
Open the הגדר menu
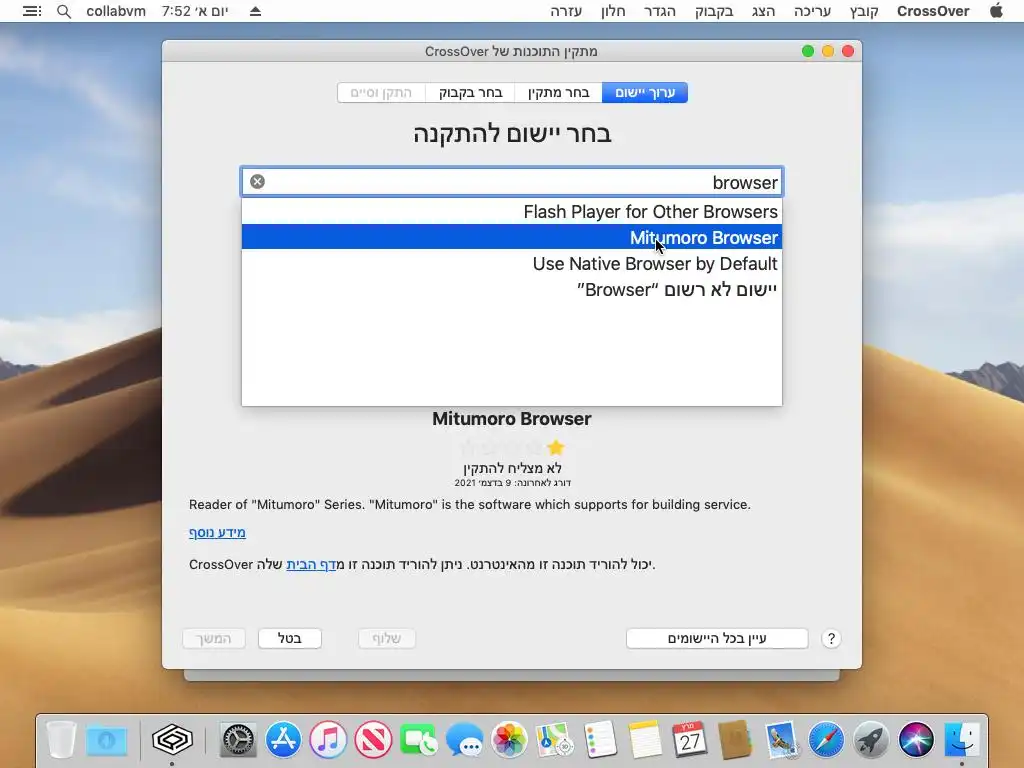pyautogui.click(x=660, y=11)
